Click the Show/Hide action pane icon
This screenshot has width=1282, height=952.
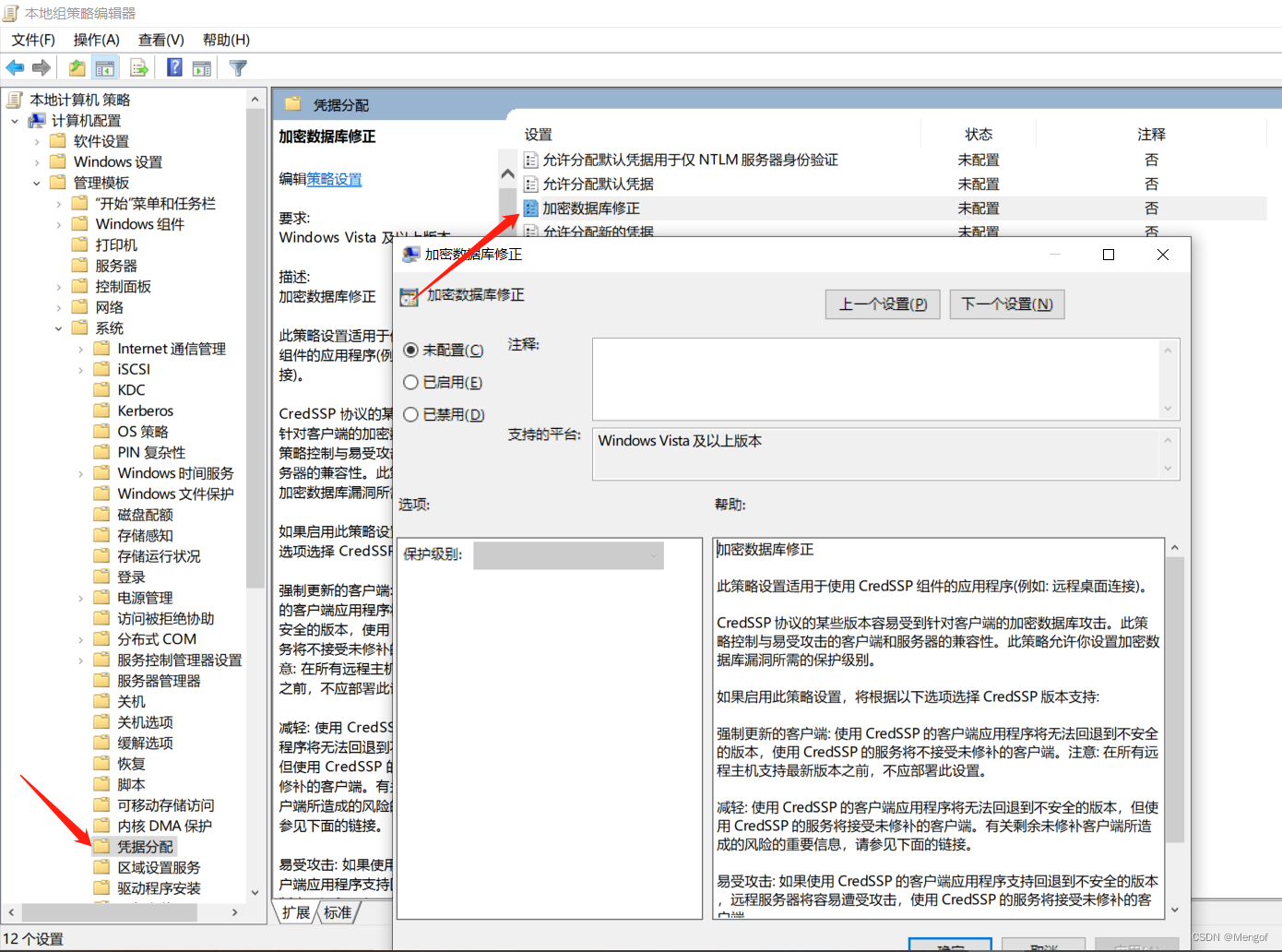click(x=202, y=66)
